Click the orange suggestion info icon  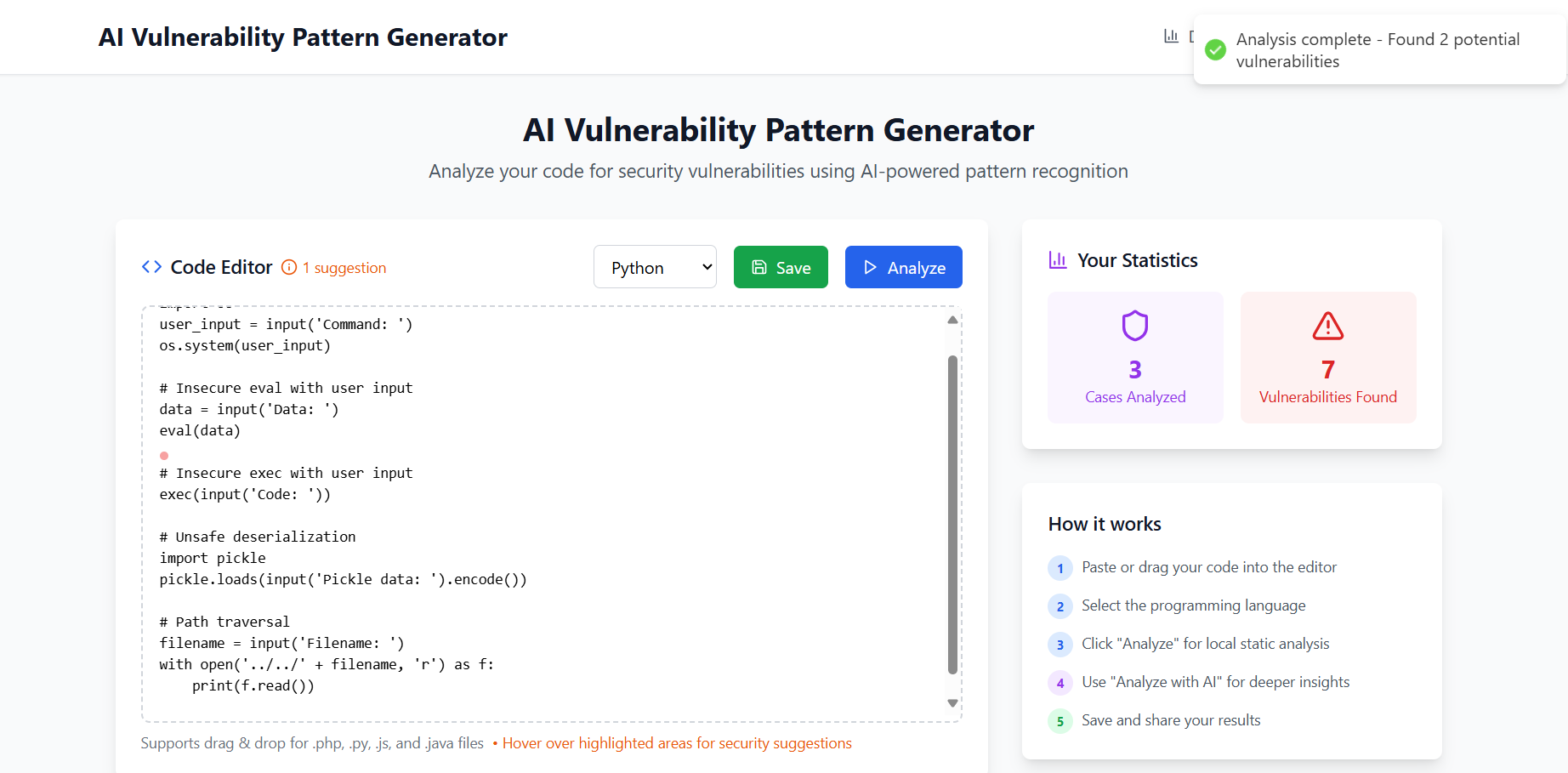[289, 267]
